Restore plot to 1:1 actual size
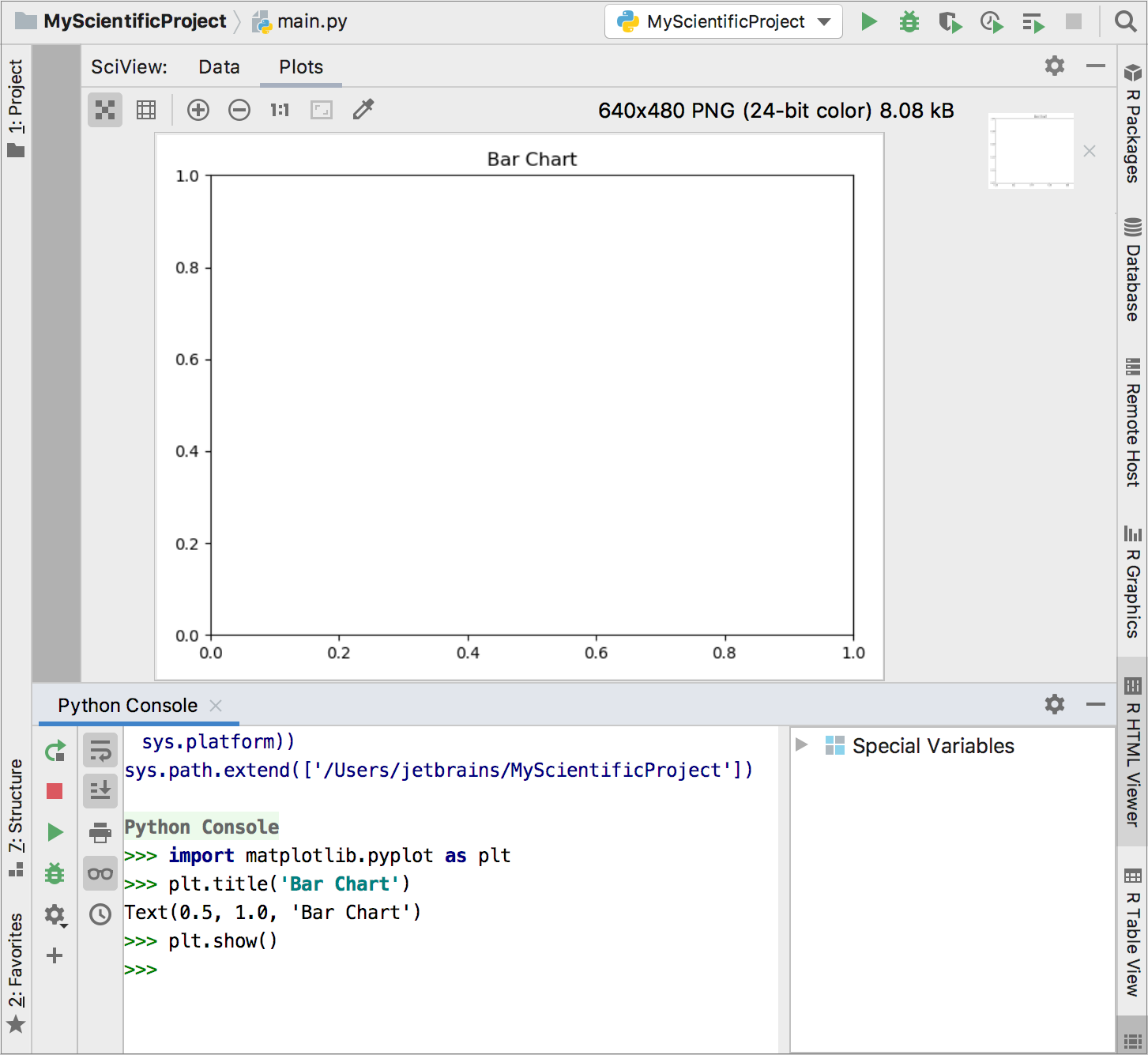This screenshot has width=1148, height=1055. click(x=279, y=110)
